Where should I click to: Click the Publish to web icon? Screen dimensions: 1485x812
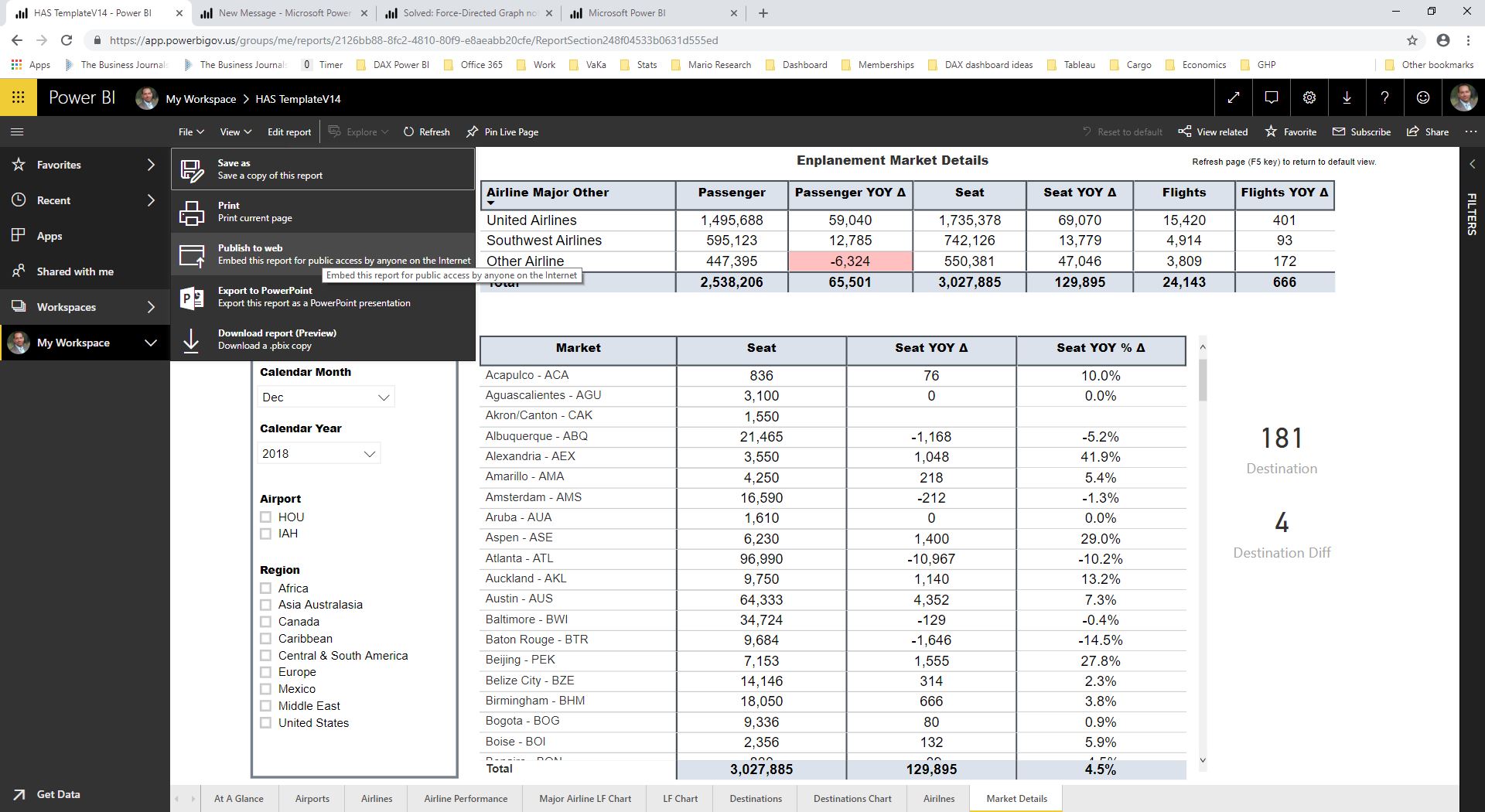[x=192, y=254]
